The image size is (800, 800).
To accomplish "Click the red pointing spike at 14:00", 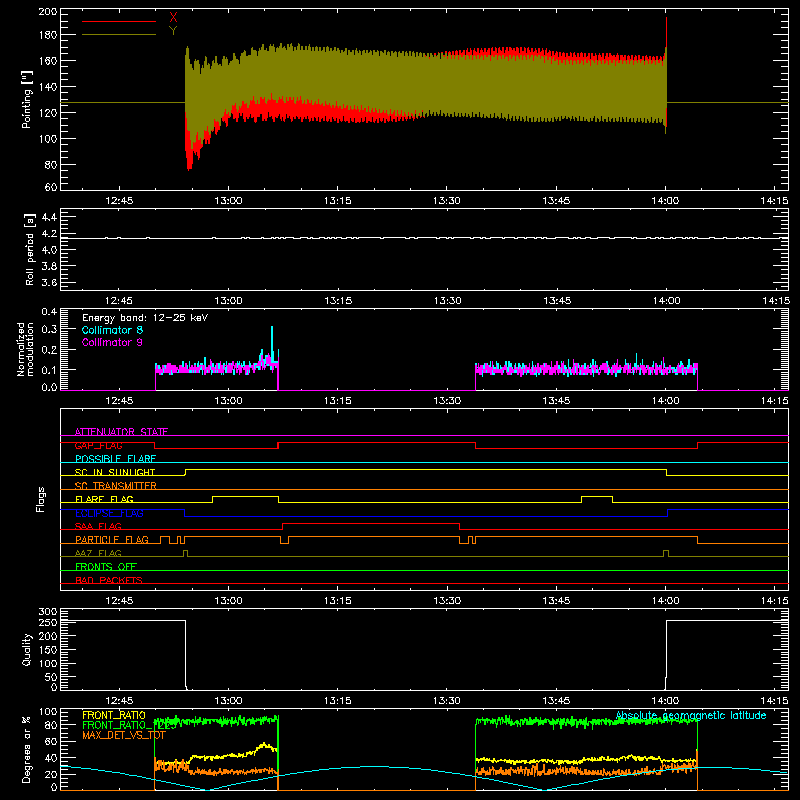I will 666,33.
